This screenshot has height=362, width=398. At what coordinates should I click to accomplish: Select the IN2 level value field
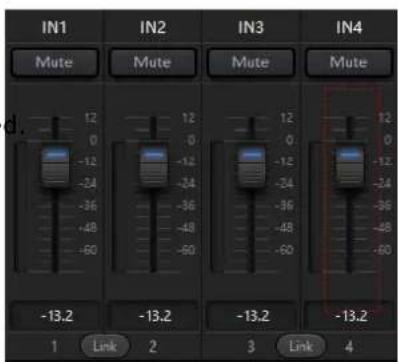click(x=153, y=315)
